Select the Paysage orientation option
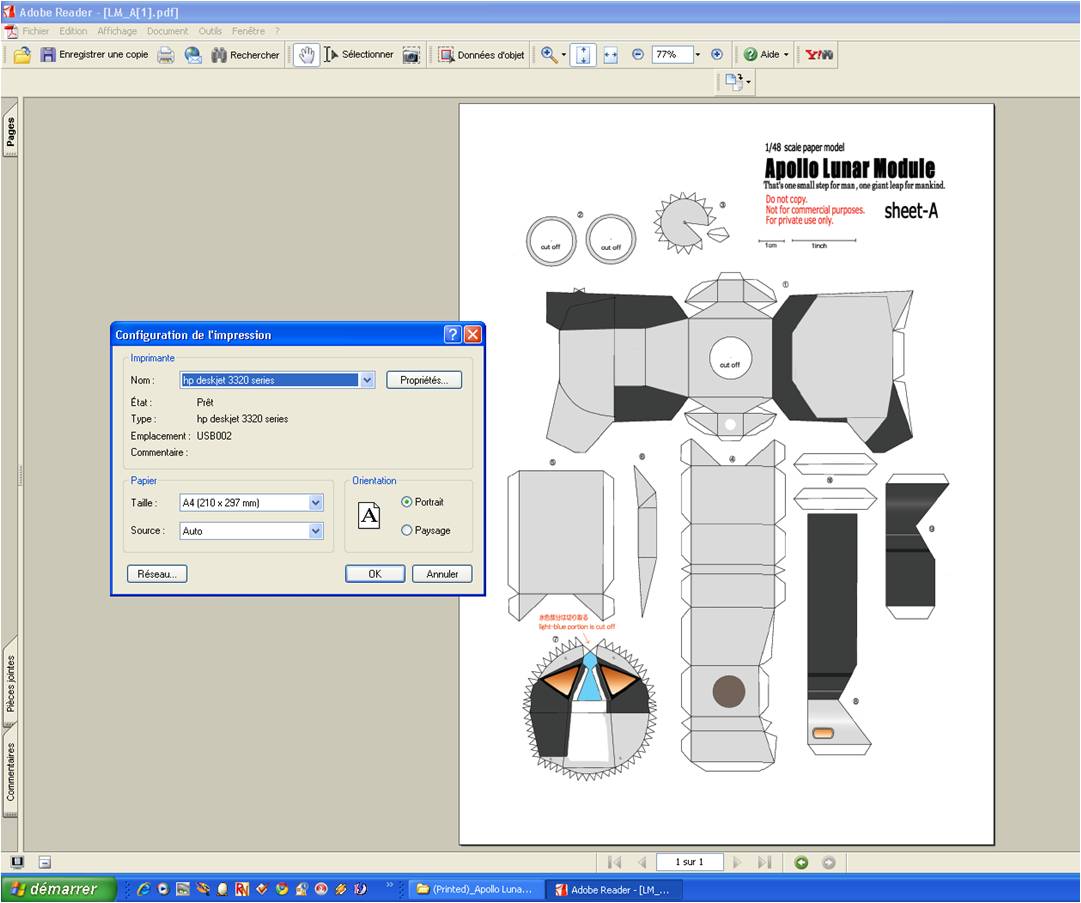This screenshot has width=1081, height=903. tap(426, 530)
